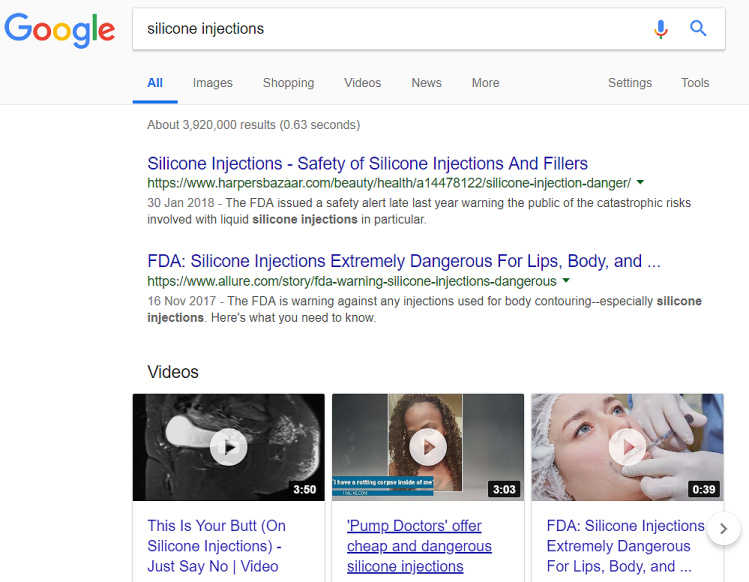The image size is (749, 582).
Task: Open 'Pump Doctors' offer cheap and dangerous link
Action: coord(419,546)
